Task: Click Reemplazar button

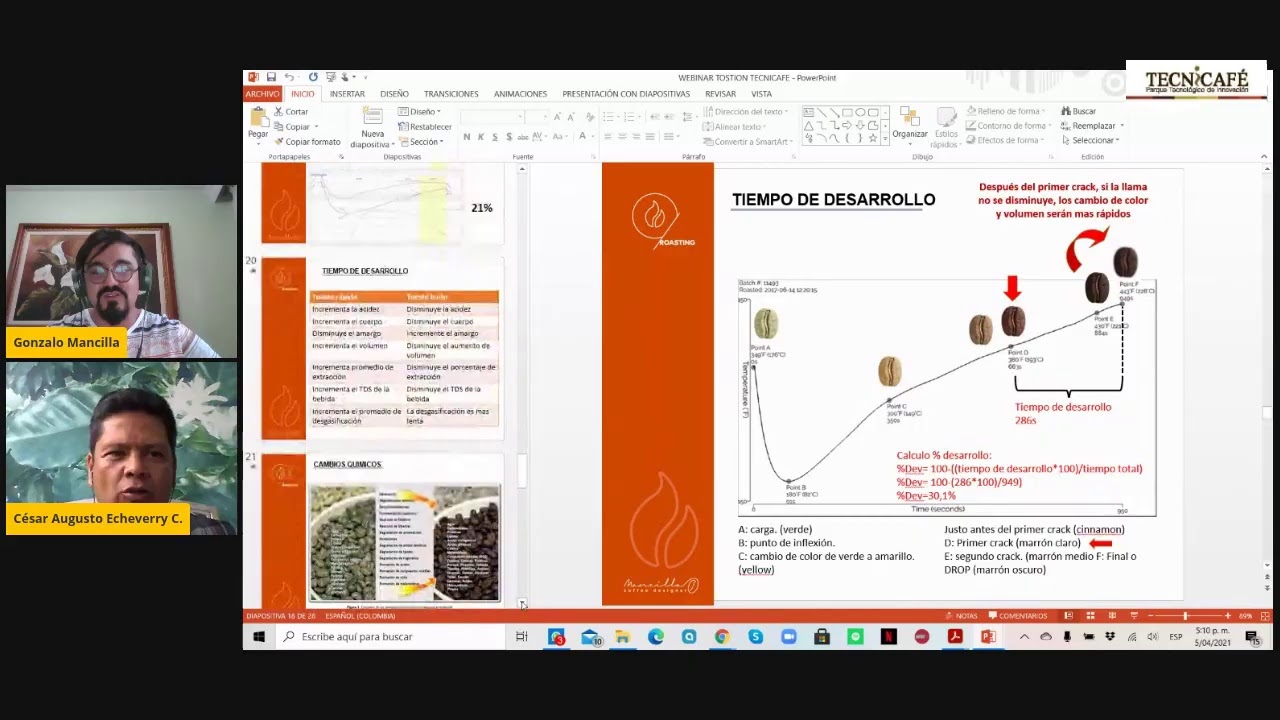Action: 1092,126
